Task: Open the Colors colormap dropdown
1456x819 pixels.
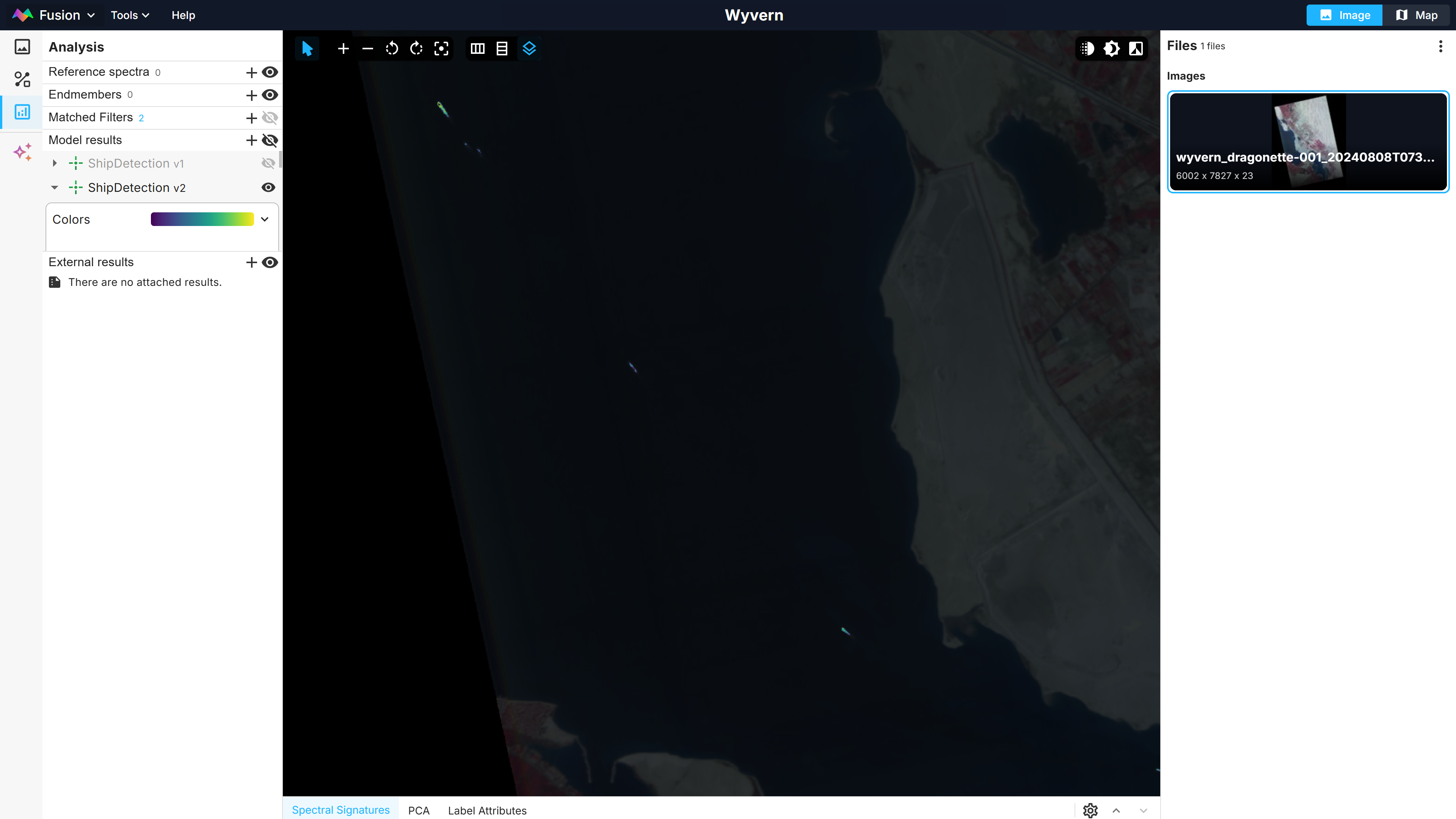Action: [265, 219]
